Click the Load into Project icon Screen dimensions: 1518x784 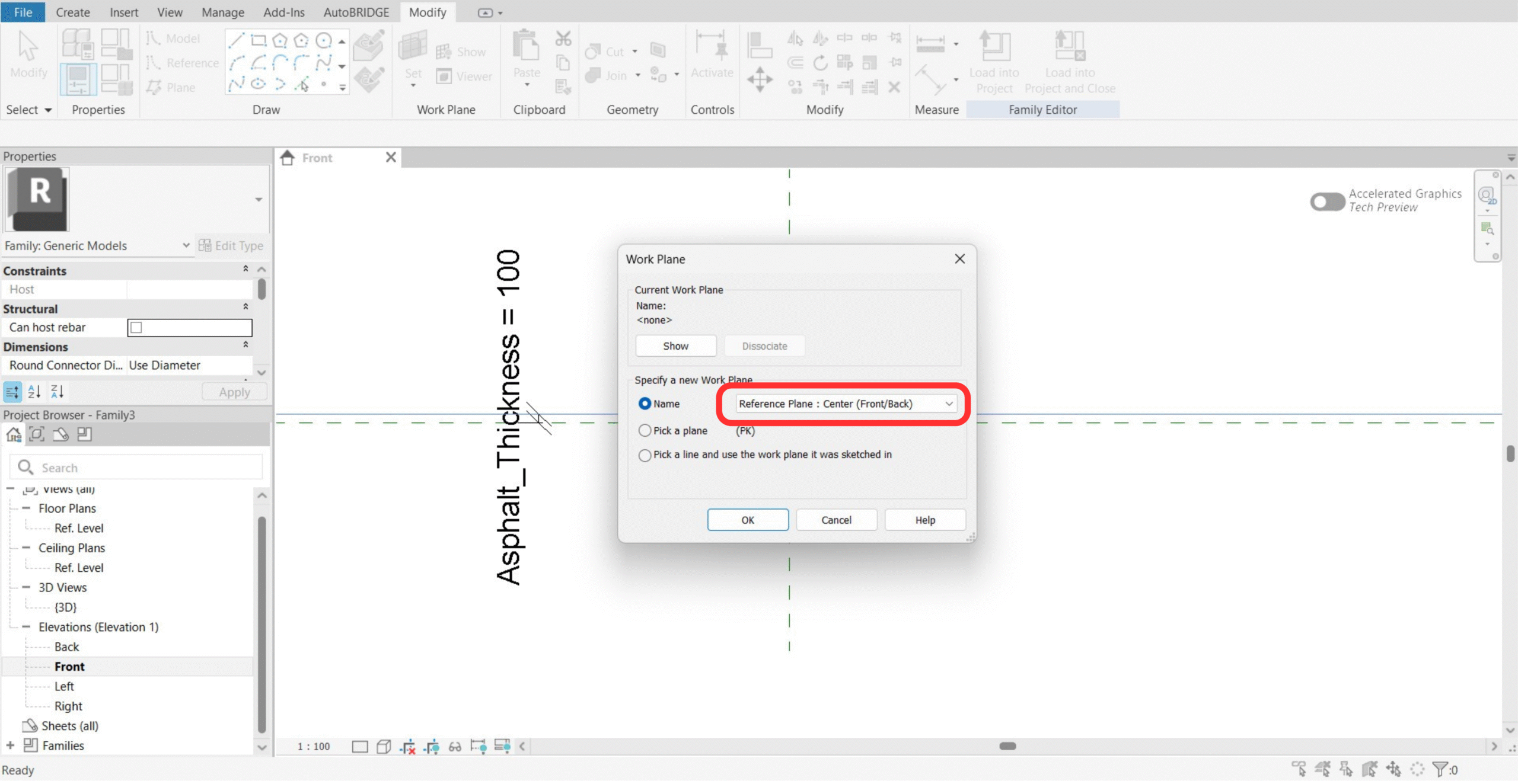(994, 48)
